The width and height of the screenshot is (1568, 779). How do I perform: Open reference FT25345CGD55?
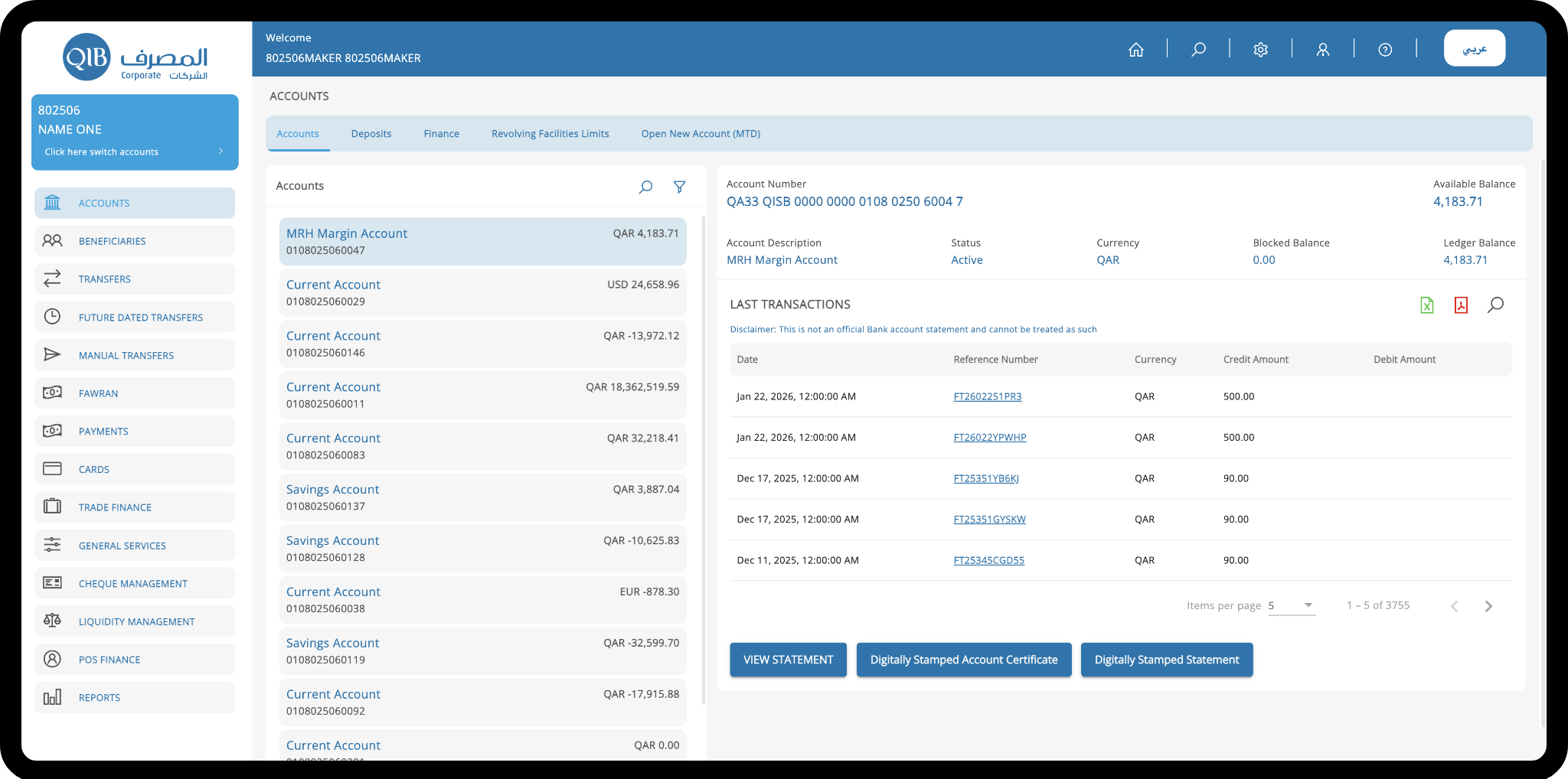(989, 560)
